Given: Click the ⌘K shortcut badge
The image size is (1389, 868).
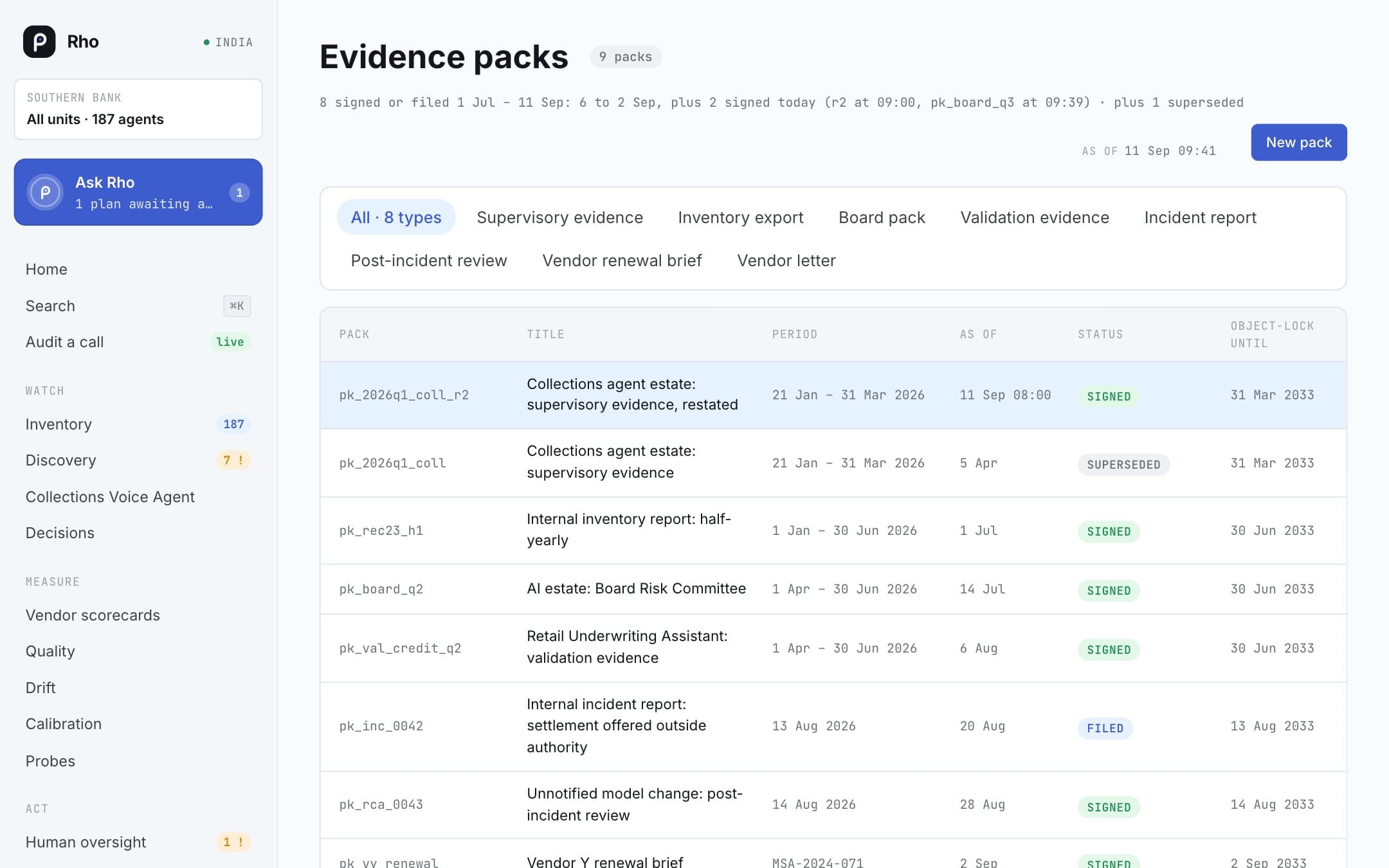Looking at the screenshot, I should [x=237, y=306].
